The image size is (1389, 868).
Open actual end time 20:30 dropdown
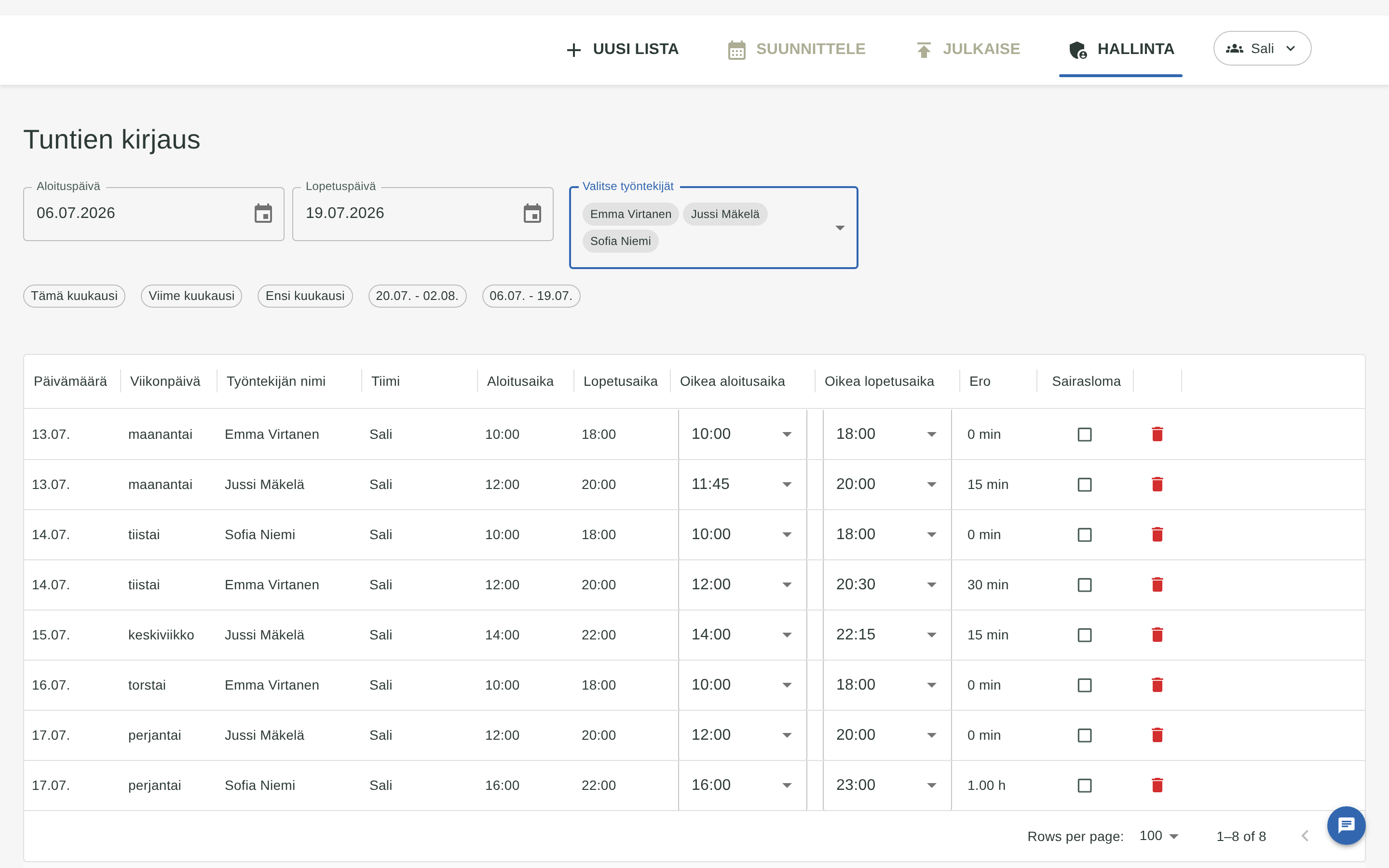(x=887, y=584)
